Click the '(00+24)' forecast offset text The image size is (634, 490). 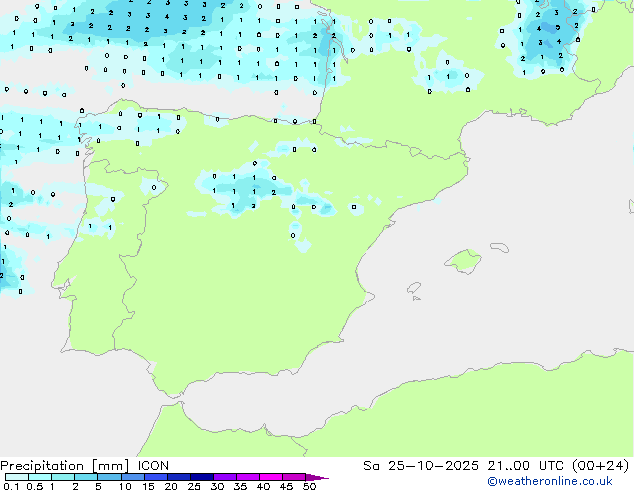pos(600,466)
